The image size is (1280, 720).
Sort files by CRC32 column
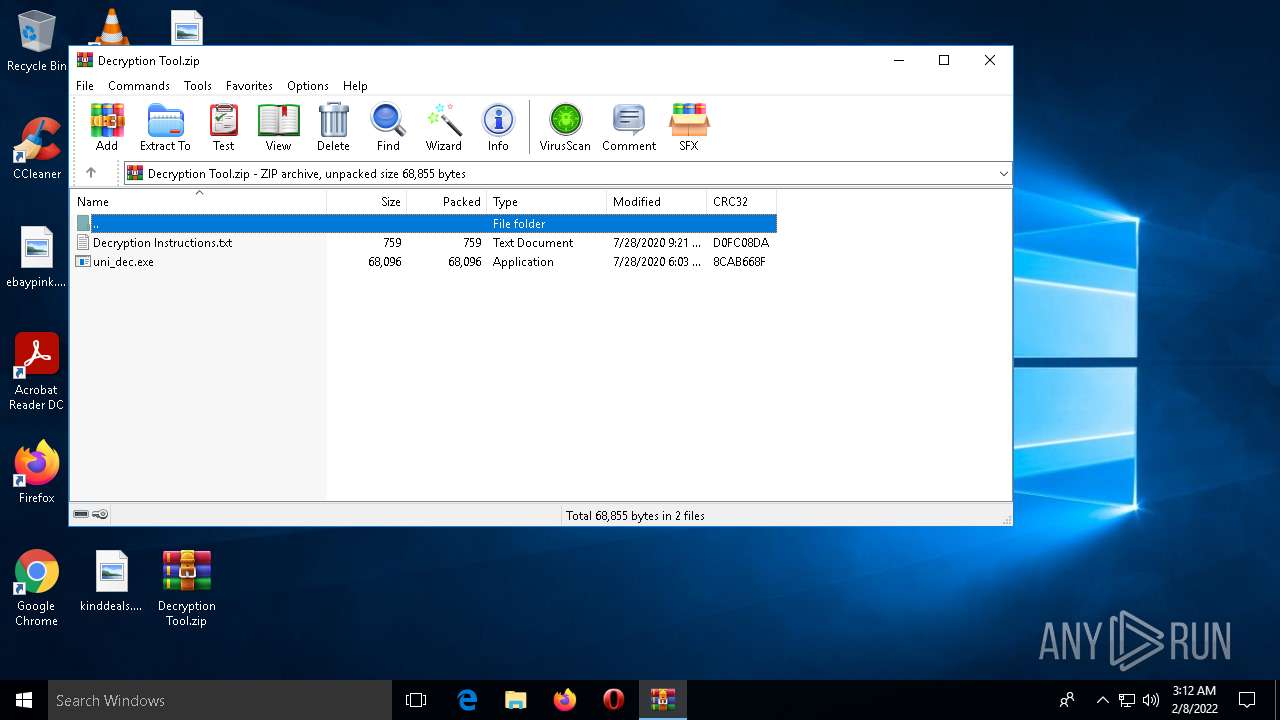click(741, 201)
